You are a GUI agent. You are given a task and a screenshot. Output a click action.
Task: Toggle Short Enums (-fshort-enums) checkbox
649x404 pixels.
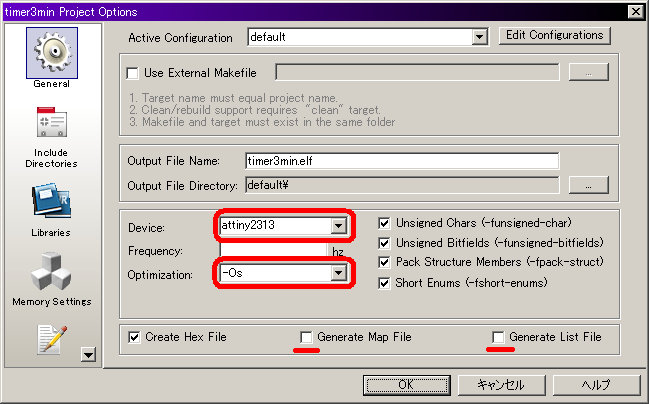click(x=384, y=283)
